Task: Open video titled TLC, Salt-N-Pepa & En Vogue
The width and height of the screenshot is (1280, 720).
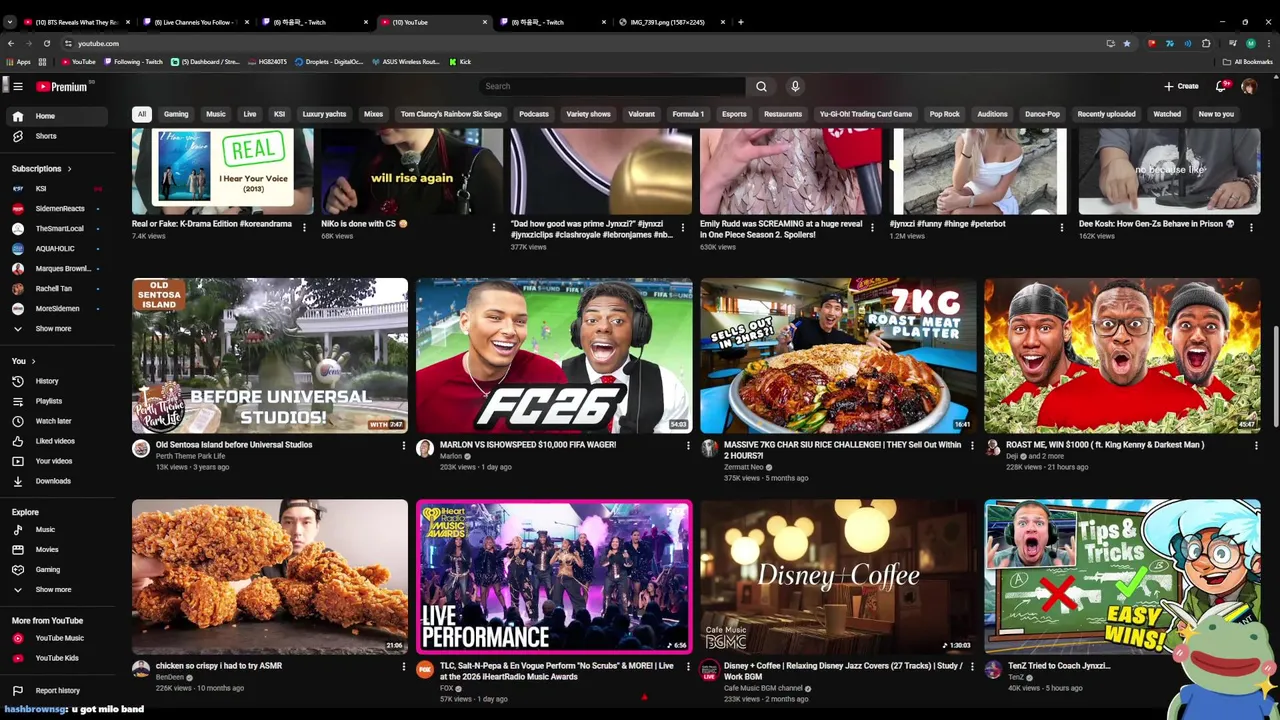Action: click(557, 671)
